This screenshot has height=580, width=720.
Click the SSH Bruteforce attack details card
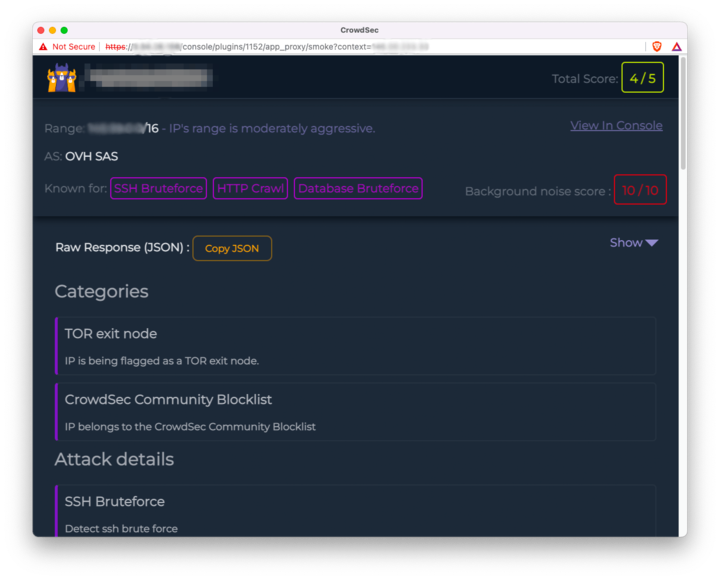(355, 512)
